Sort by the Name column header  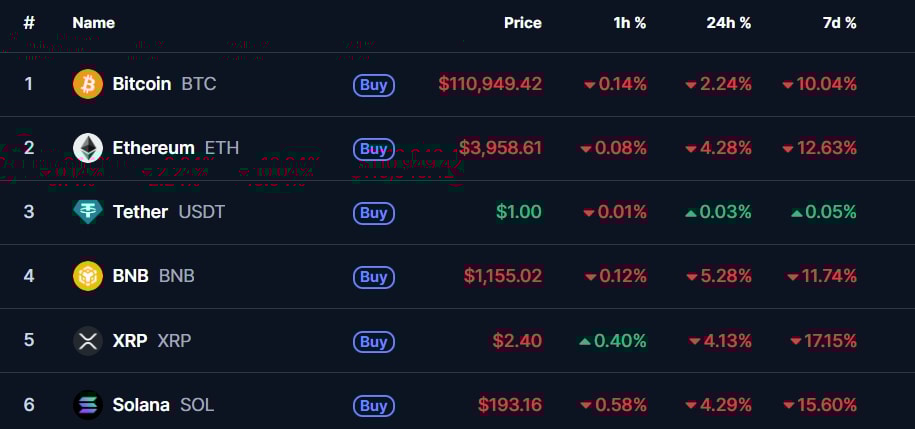pos(94,23)
